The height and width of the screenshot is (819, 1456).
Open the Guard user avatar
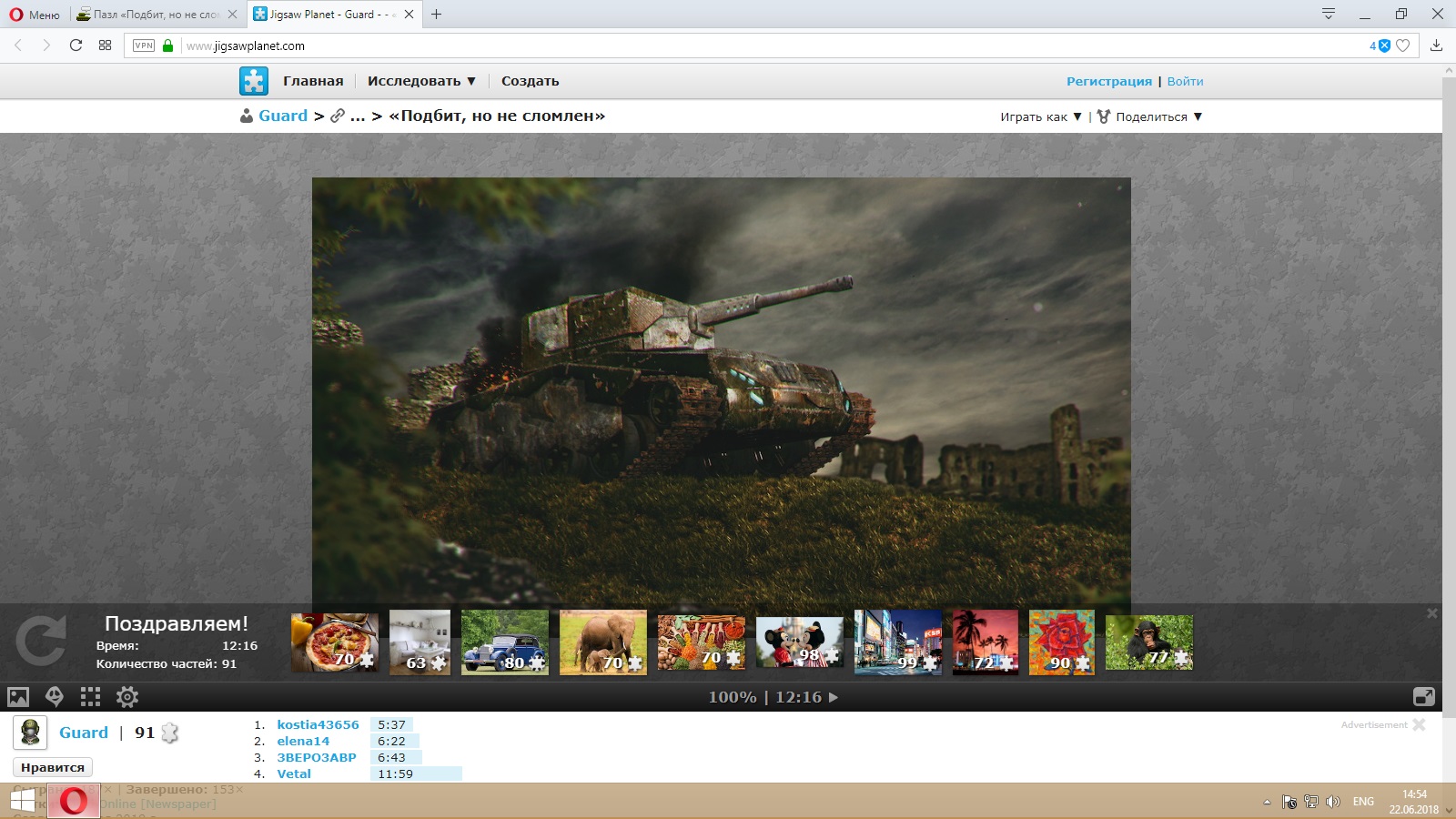pyautogui.click(x=30, y=733)
